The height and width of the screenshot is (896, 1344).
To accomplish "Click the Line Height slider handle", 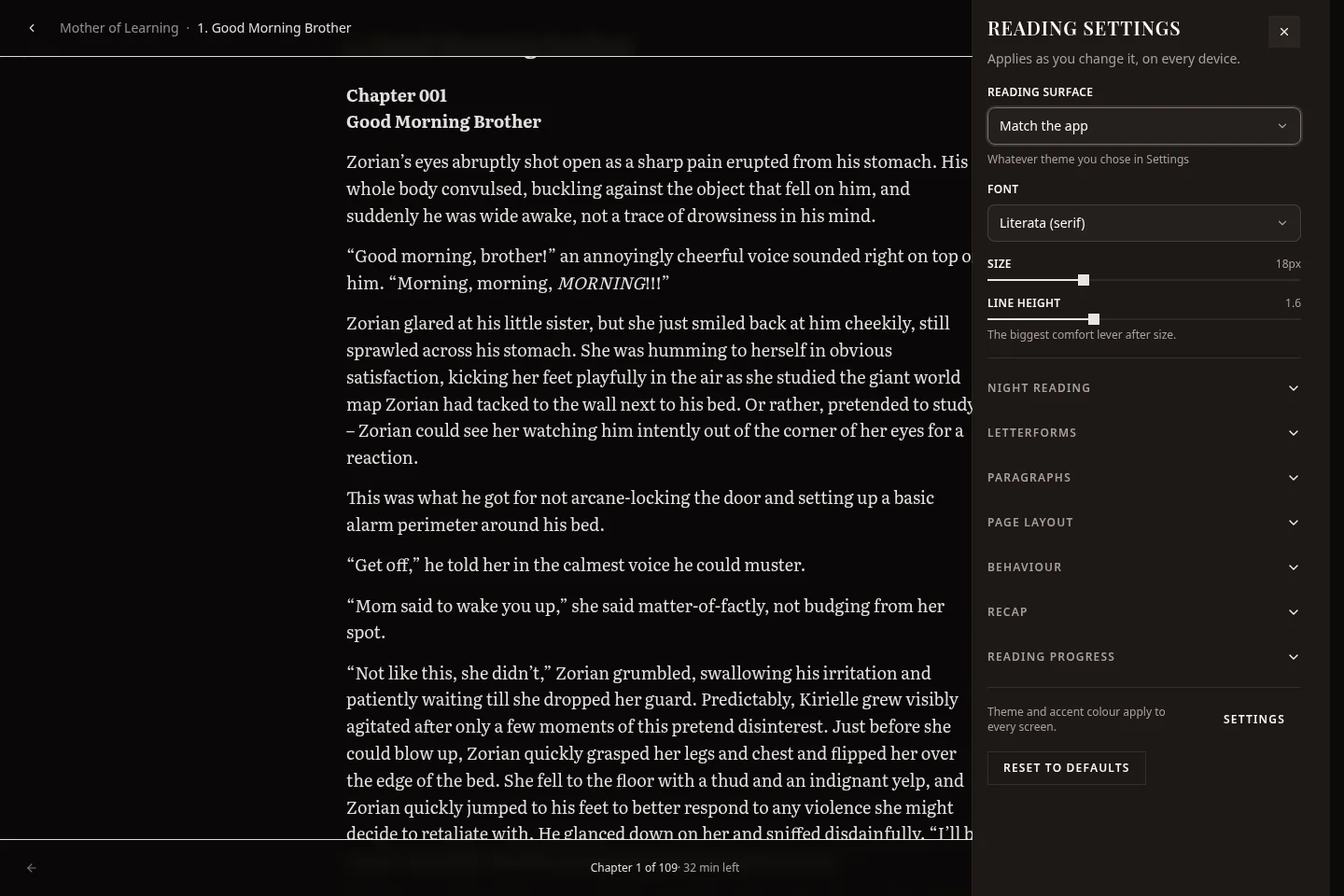I will click(x=1094, y=319).
